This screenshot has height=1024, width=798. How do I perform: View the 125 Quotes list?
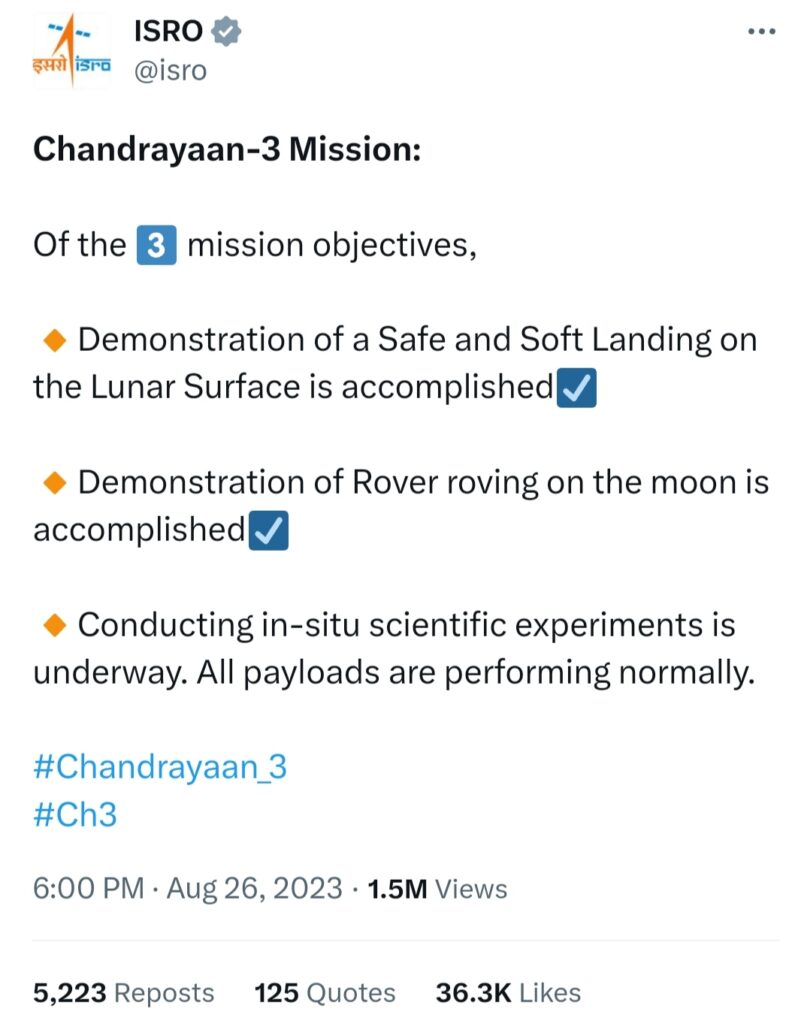(x=325, y=993)
